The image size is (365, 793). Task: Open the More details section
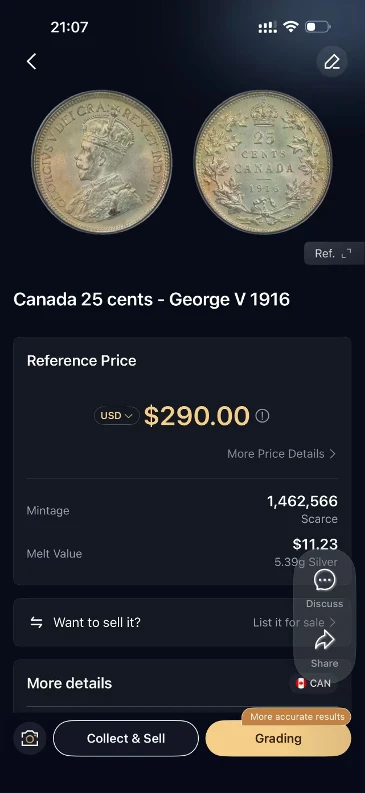click(69, 683)
